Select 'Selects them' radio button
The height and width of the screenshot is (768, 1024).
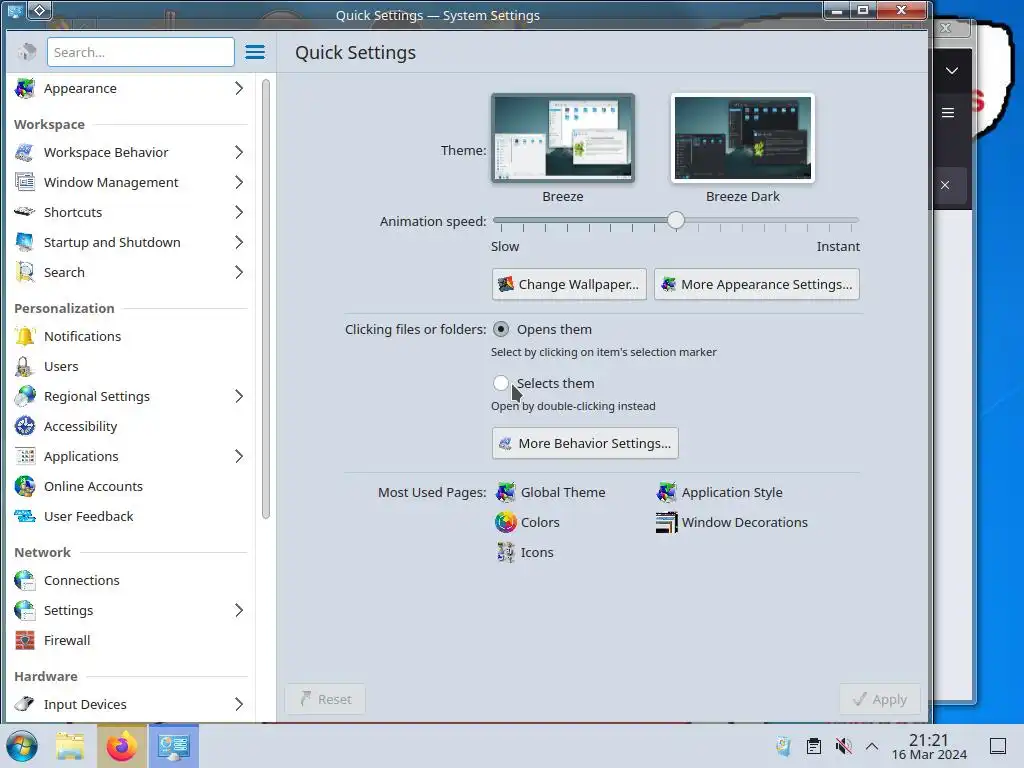(x=501, y=383)
